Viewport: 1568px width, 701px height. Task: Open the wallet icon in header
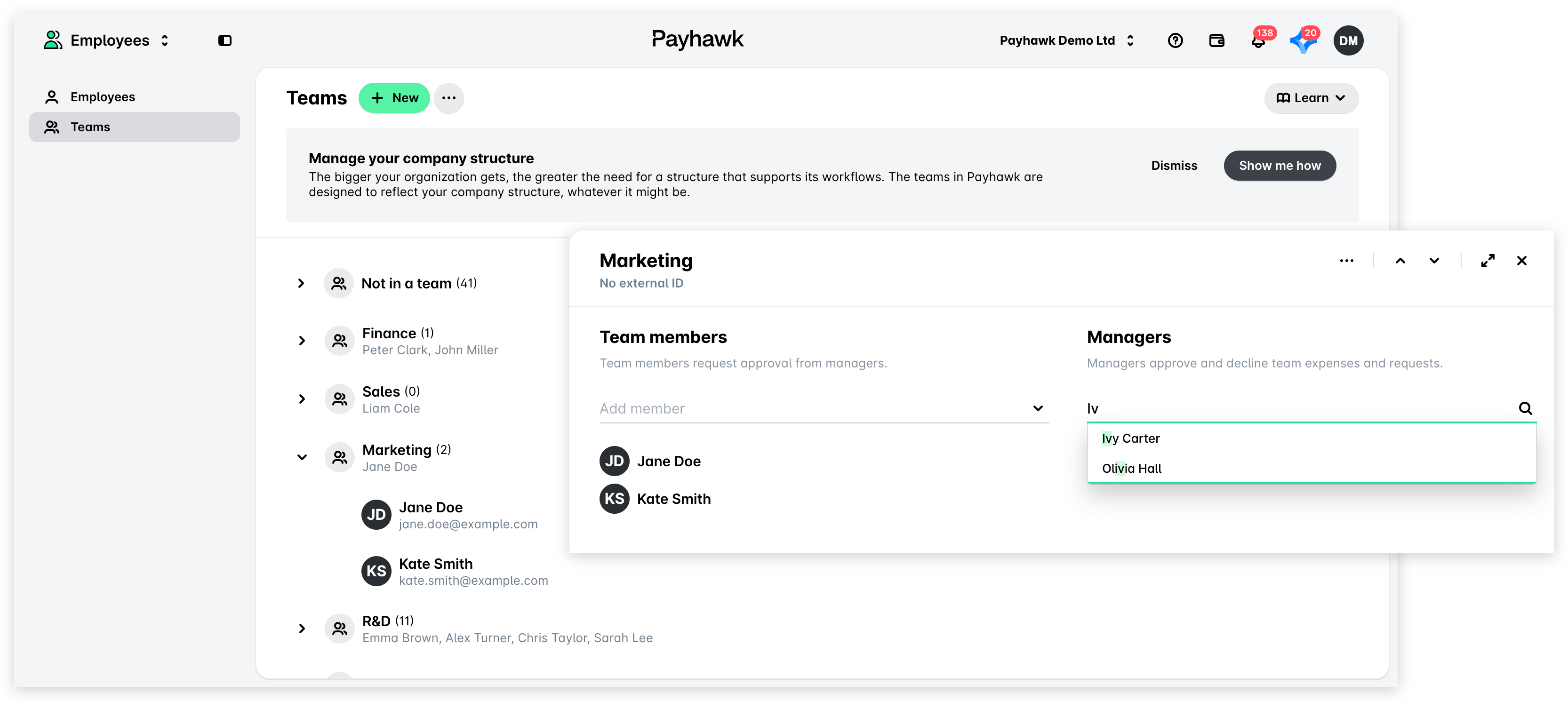click(1216, 41)
